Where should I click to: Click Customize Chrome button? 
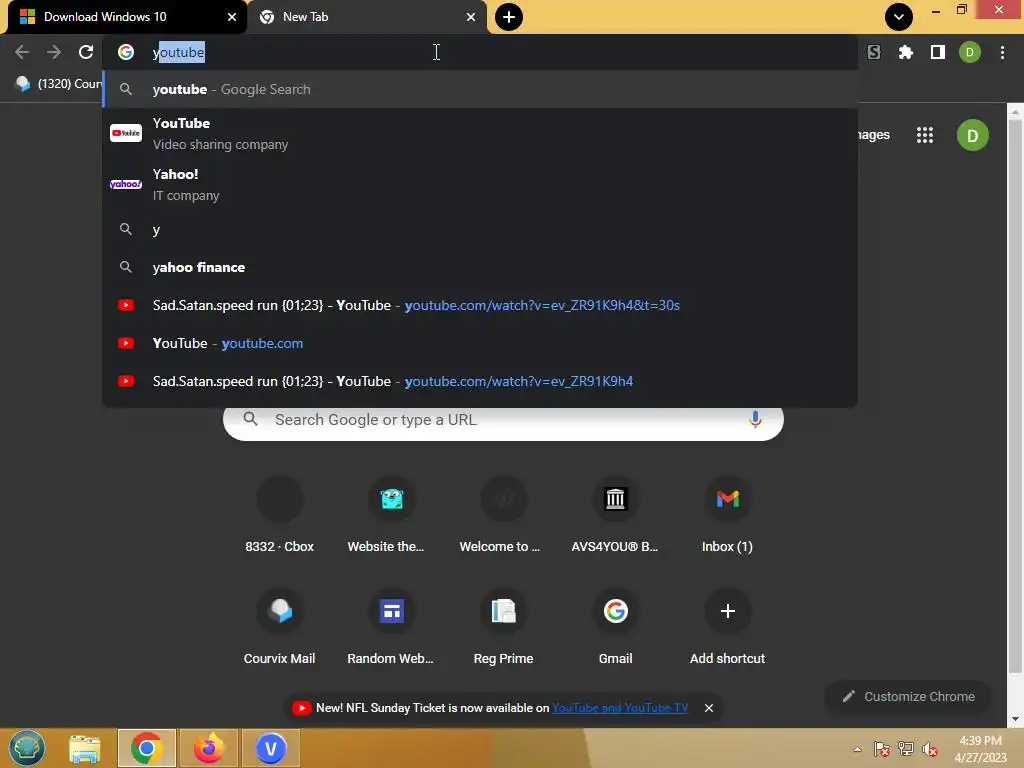click(x=908, y=697)
